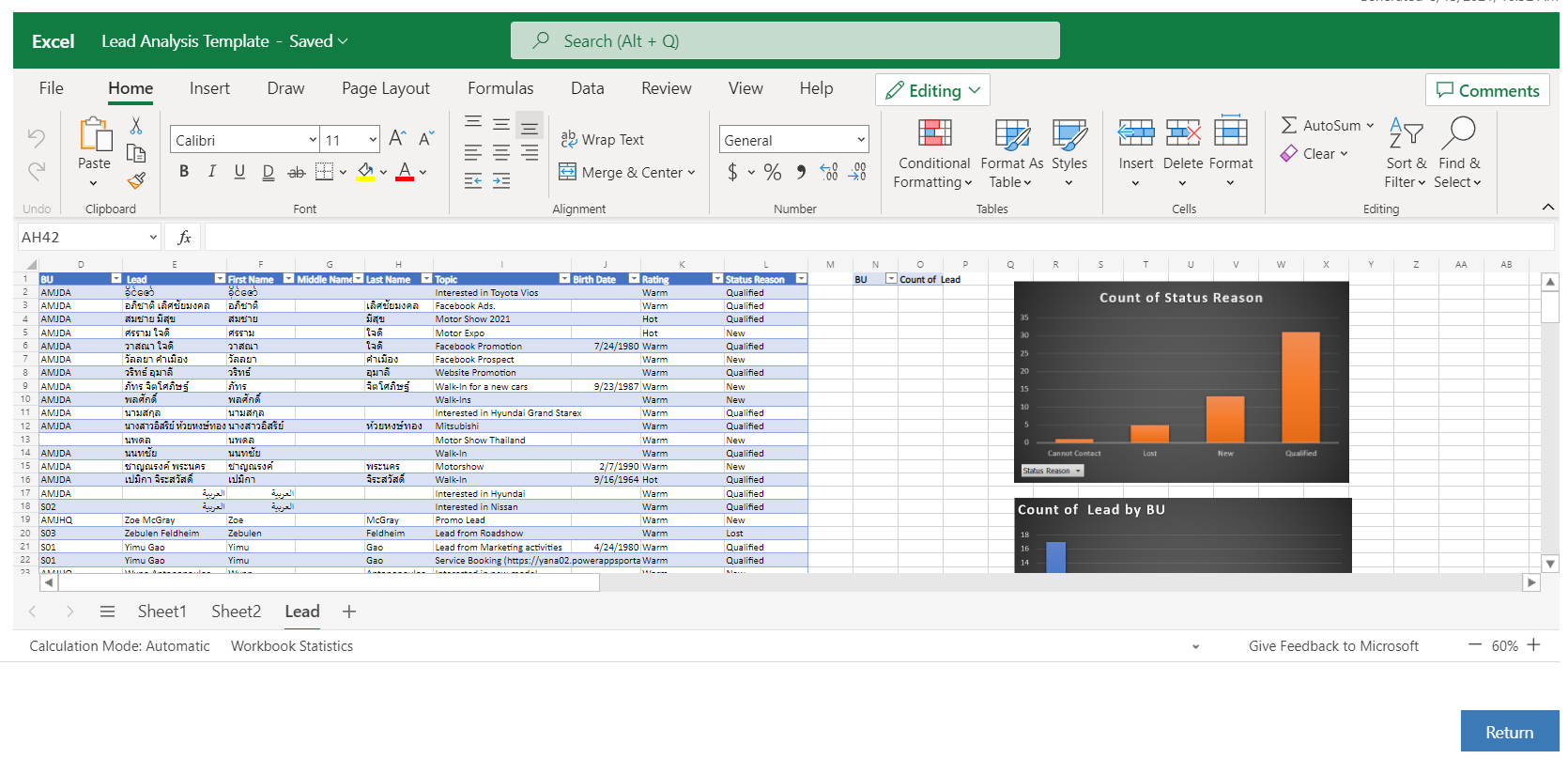Click the insert function fx icon
Screen dimensions: 1568x759
[x=184, y=238]
